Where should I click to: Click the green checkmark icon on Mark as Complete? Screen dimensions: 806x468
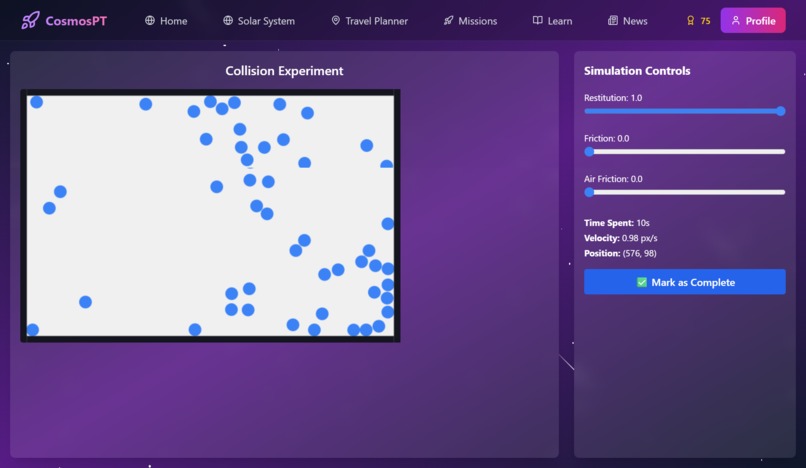(642, 282)
